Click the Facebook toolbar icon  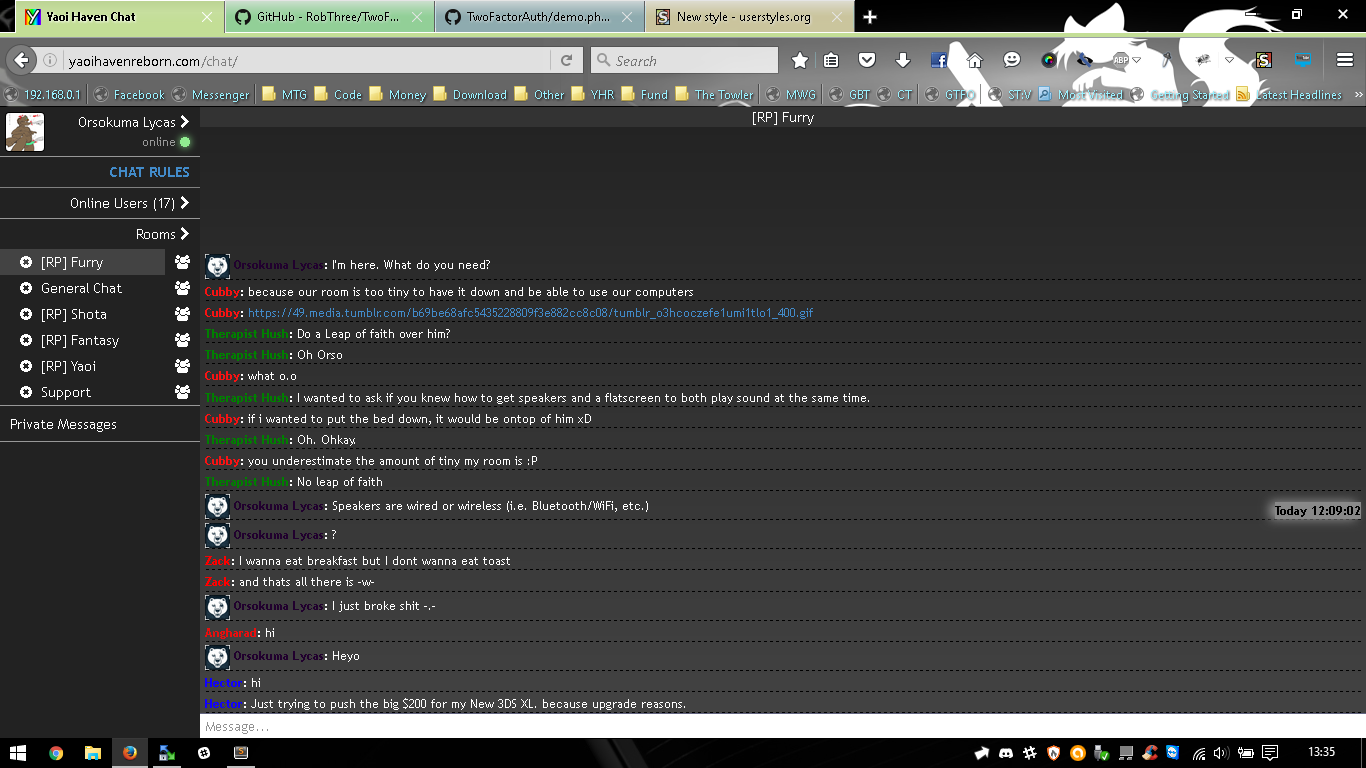(939, 60)
